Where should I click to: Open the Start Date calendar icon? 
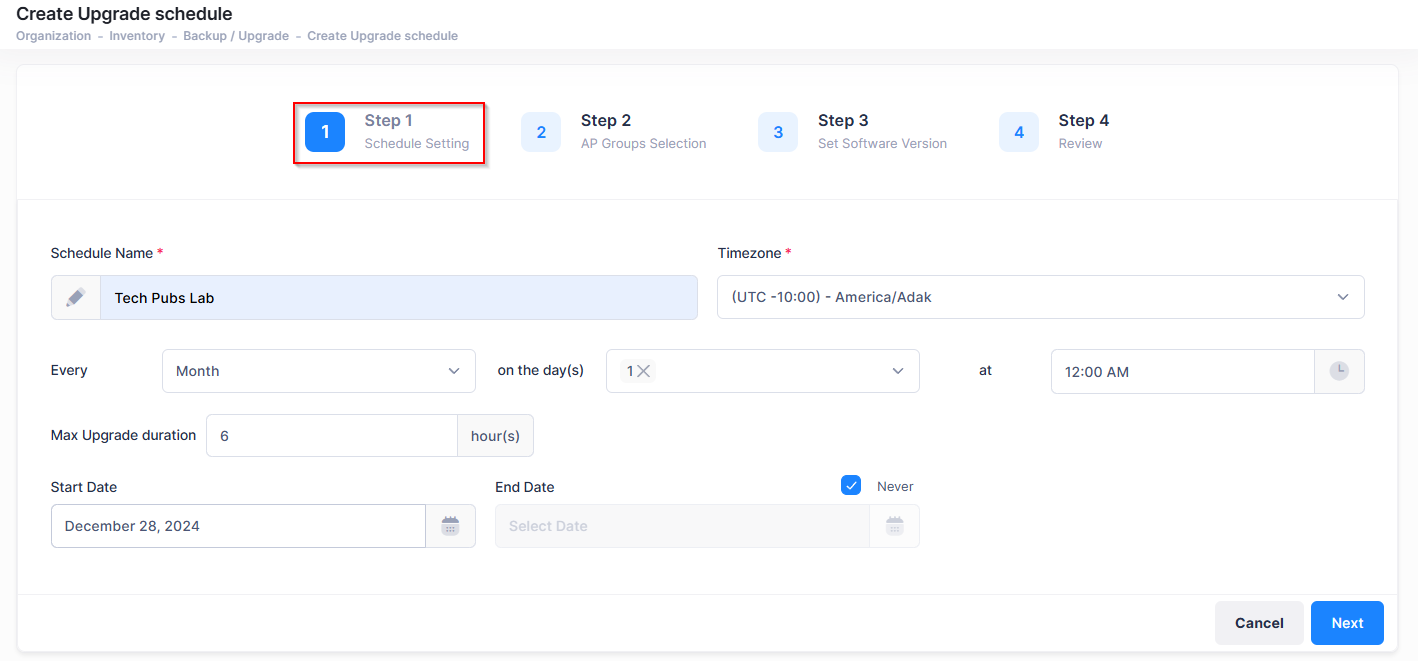[451, 526]
